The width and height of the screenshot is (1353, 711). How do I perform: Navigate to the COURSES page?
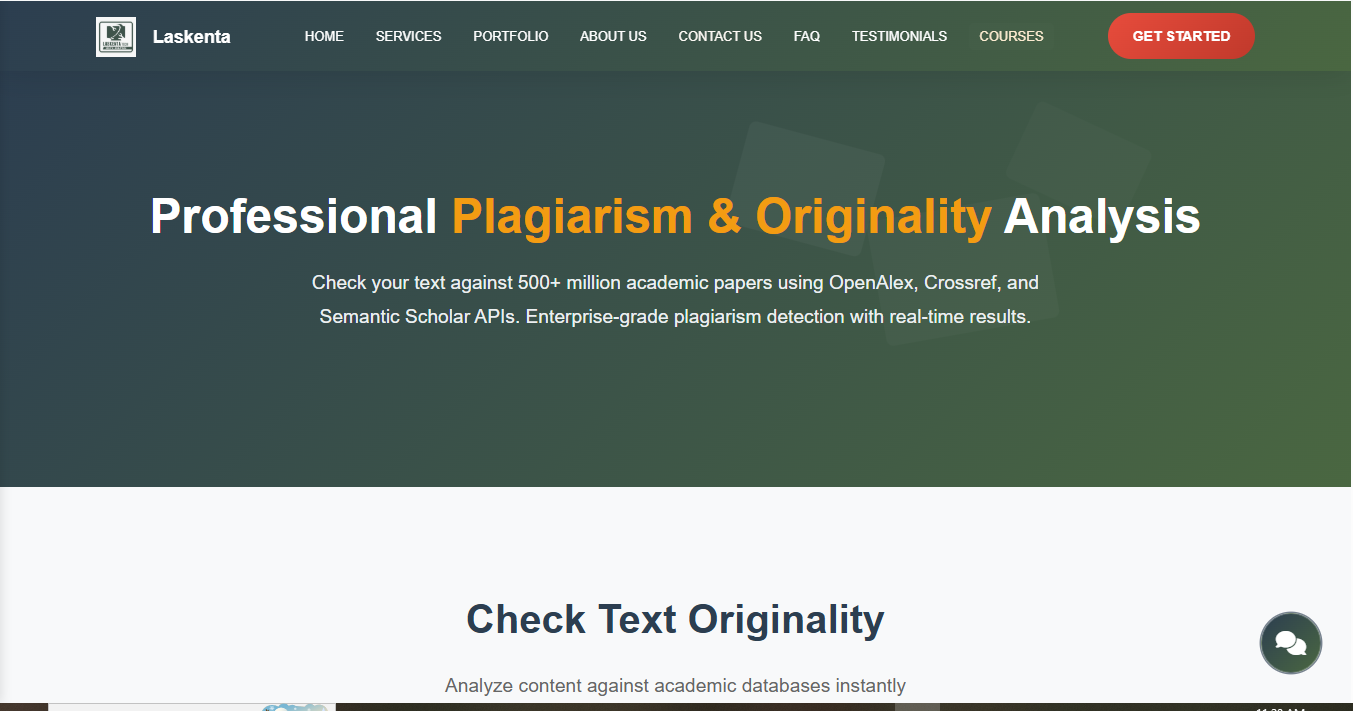(1011, 36)
